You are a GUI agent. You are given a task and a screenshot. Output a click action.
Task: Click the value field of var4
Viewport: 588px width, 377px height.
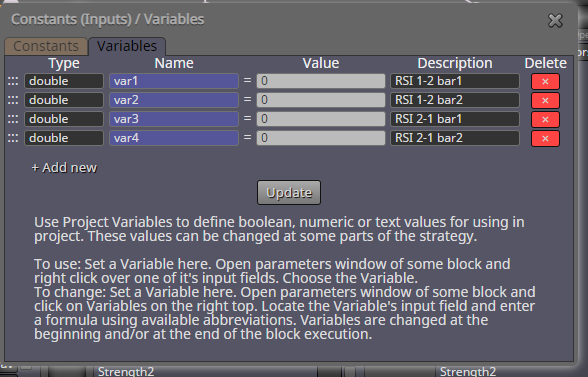tap(321, 138)
